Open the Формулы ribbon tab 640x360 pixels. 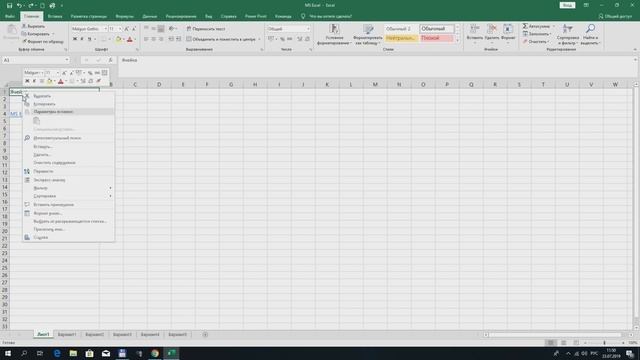(124, 16)
